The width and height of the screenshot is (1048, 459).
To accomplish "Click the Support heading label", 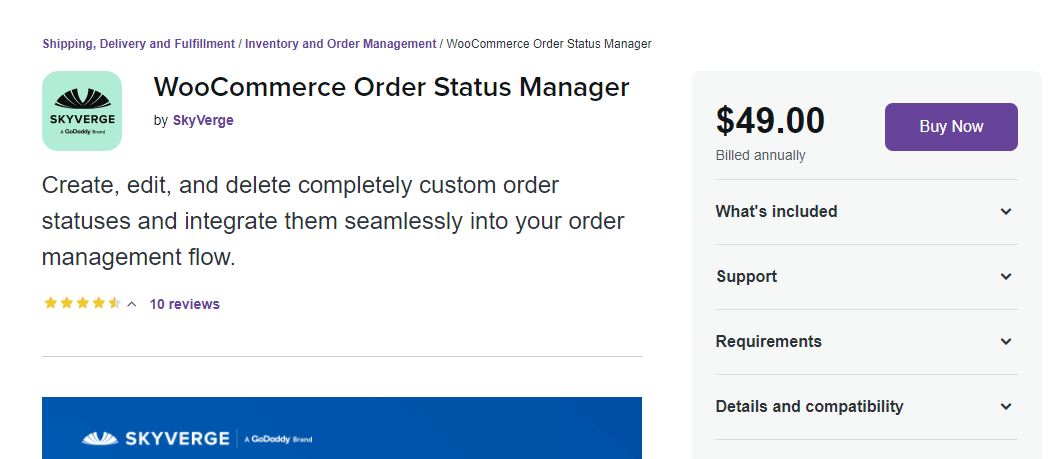I will point(747,277).
